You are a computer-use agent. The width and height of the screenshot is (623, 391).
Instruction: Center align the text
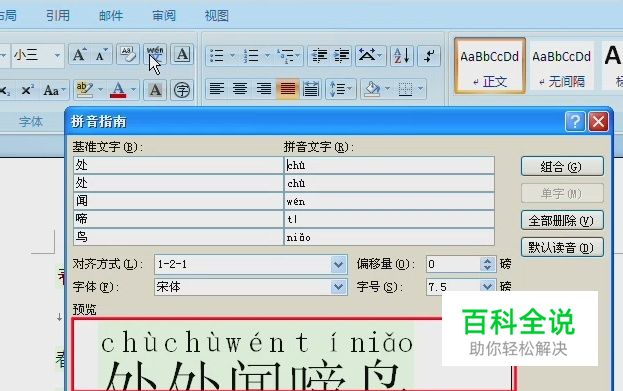click(240, 89)
